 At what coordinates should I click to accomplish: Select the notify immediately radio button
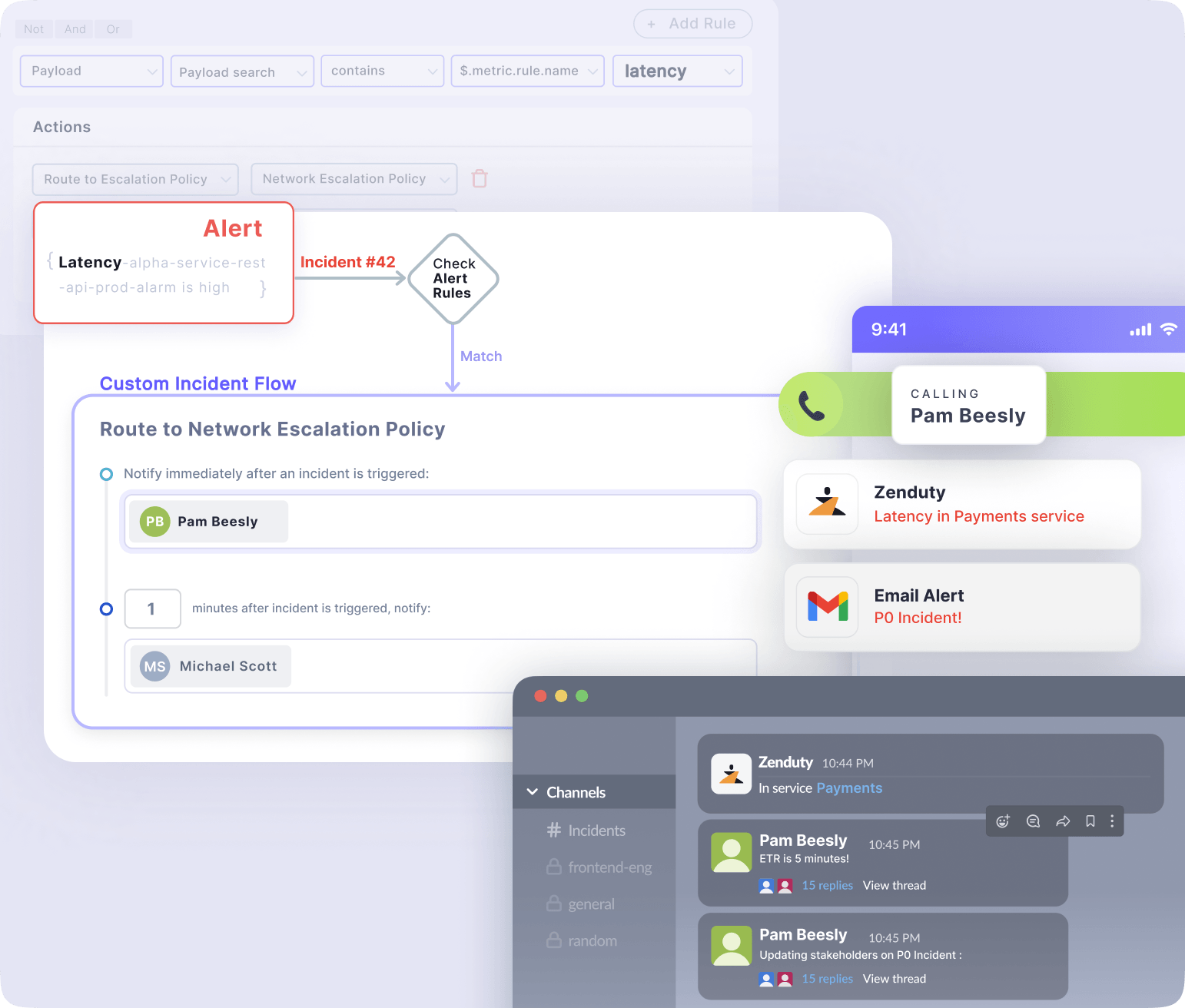(x=106, y=474)
